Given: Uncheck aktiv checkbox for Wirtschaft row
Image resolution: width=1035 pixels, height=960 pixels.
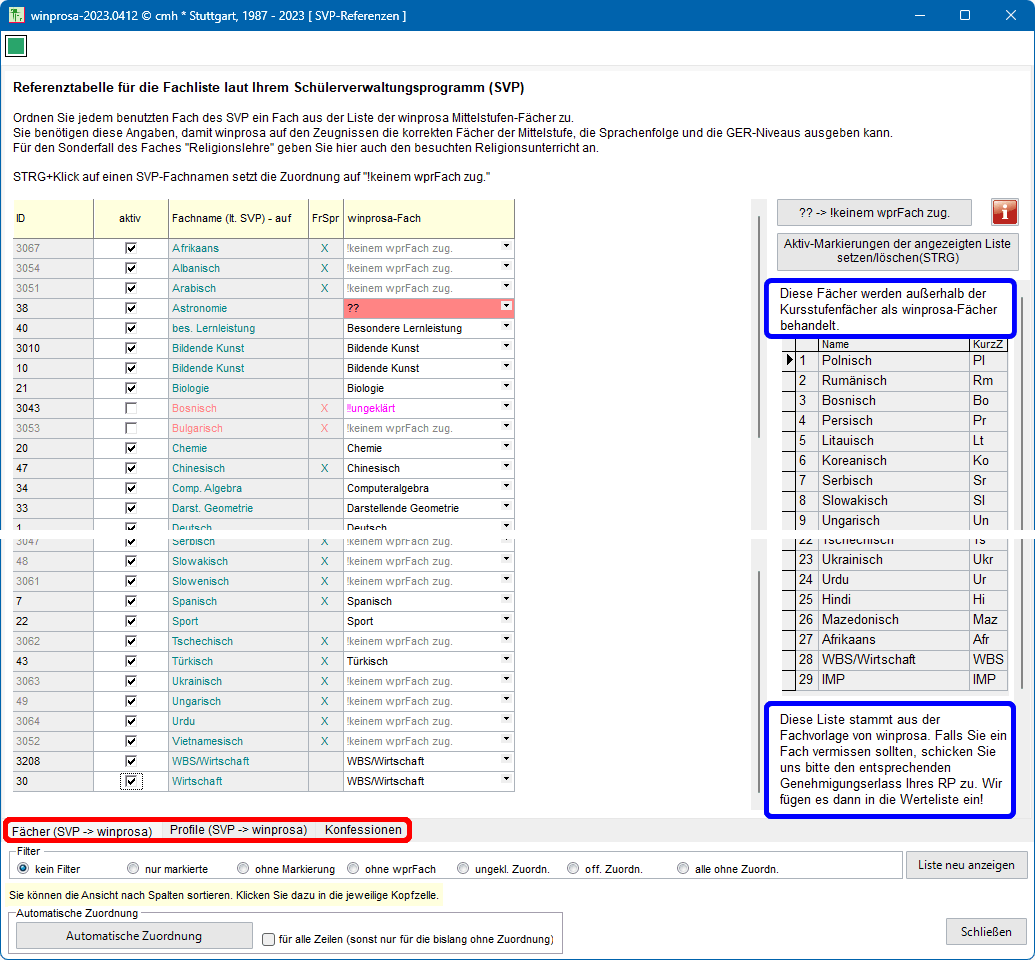Looking at the screenshot, I should tap(131, 781).
